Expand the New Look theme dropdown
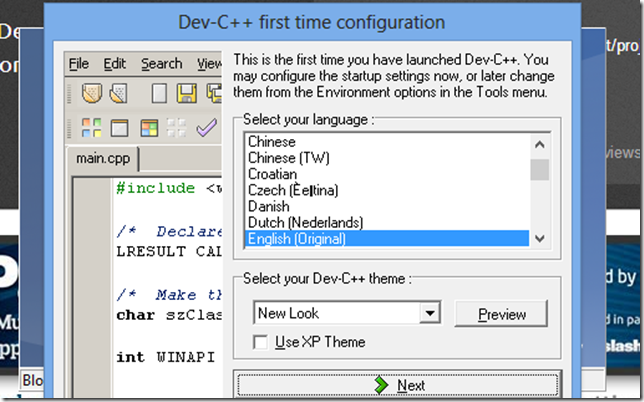Viewport: 644px width, 402px height. [430, 313]
